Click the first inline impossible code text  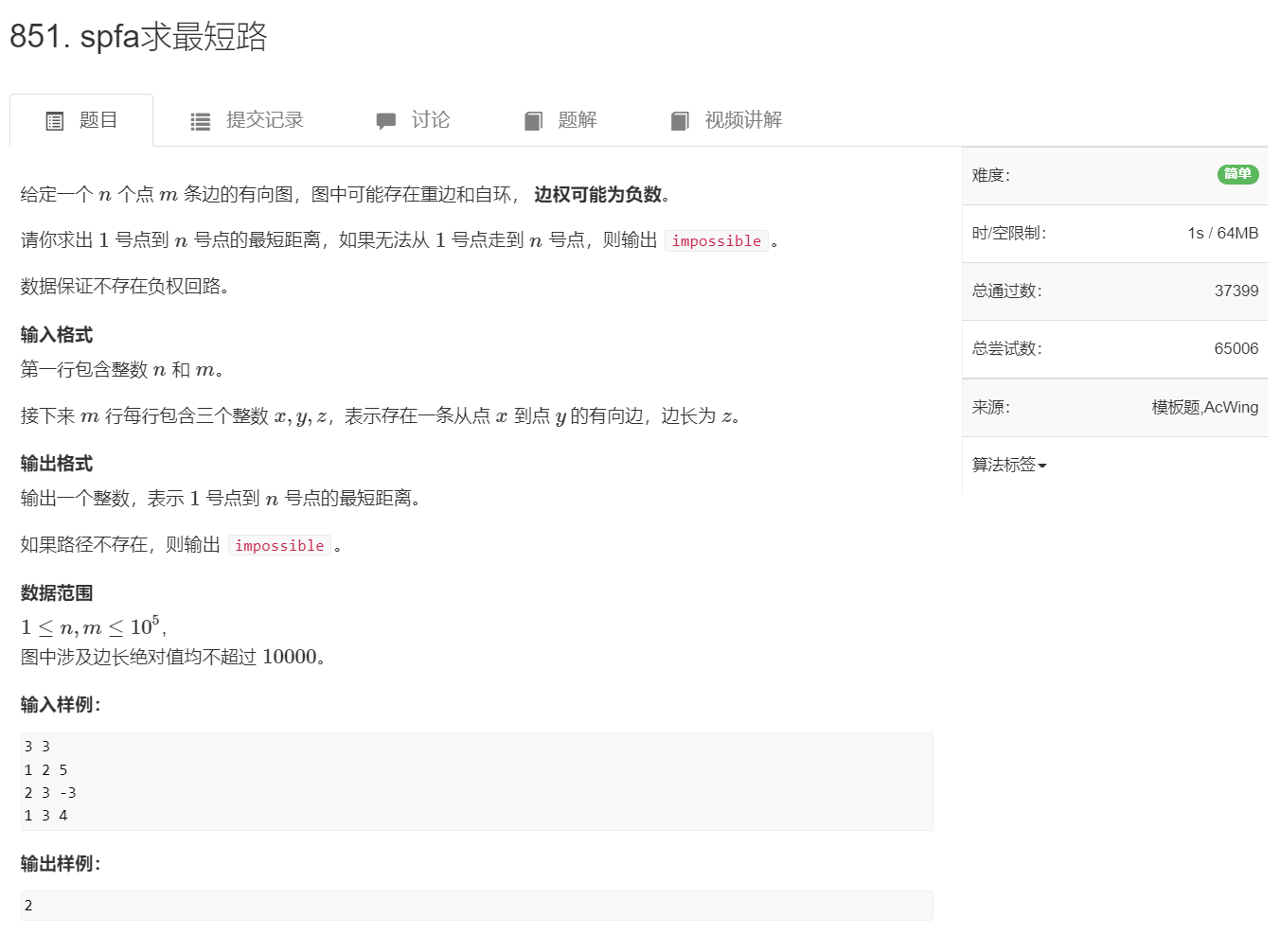717,241
